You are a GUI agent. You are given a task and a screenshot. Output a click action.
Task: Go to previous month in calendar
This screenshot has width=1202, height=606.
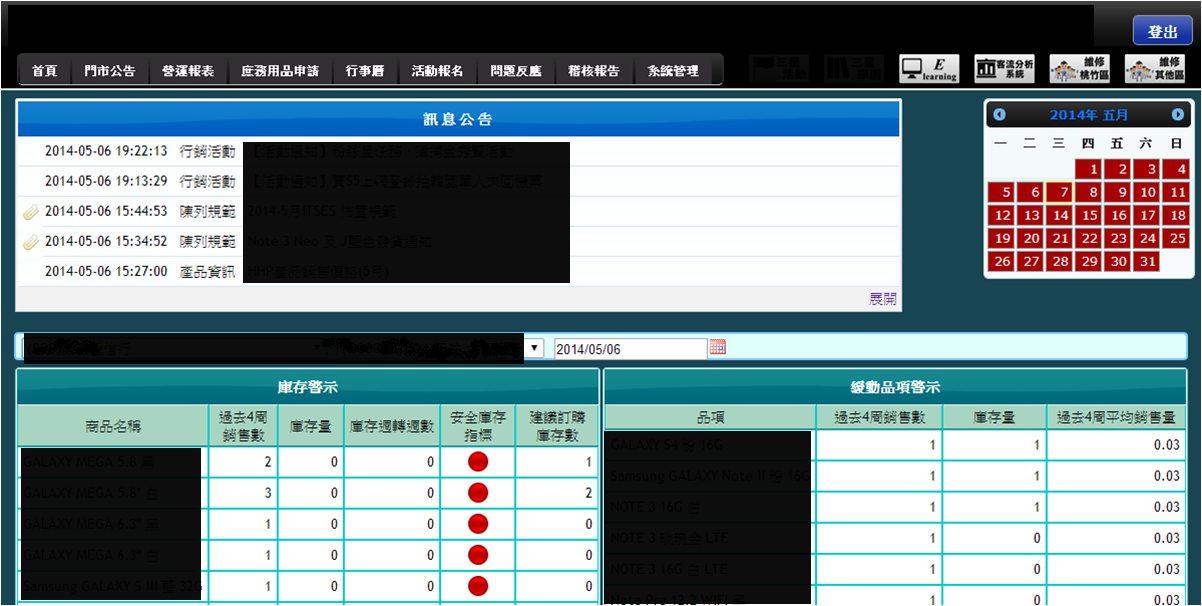coord(999,115)
